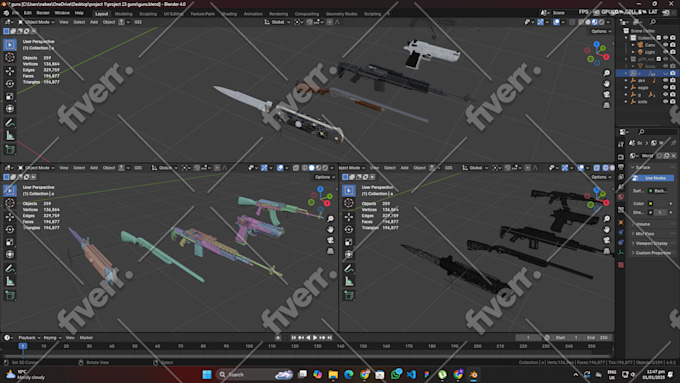This screenshot has height=383, width=680.
Task: Expand the eagle armature in outliner
Action: click(626, 88)
